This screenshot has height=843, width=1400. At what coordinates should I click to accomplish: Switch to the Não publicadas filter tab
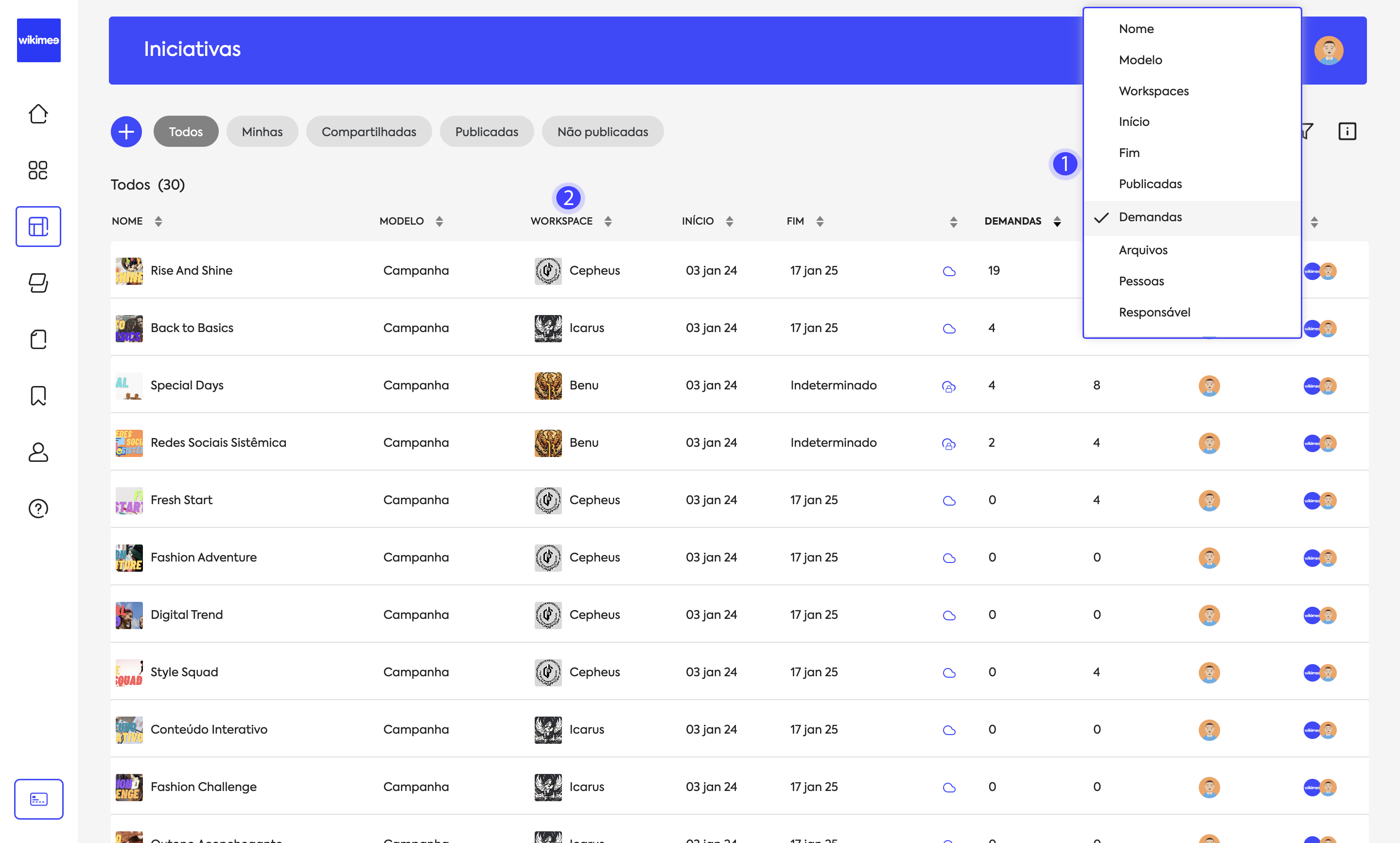point(602,132)
